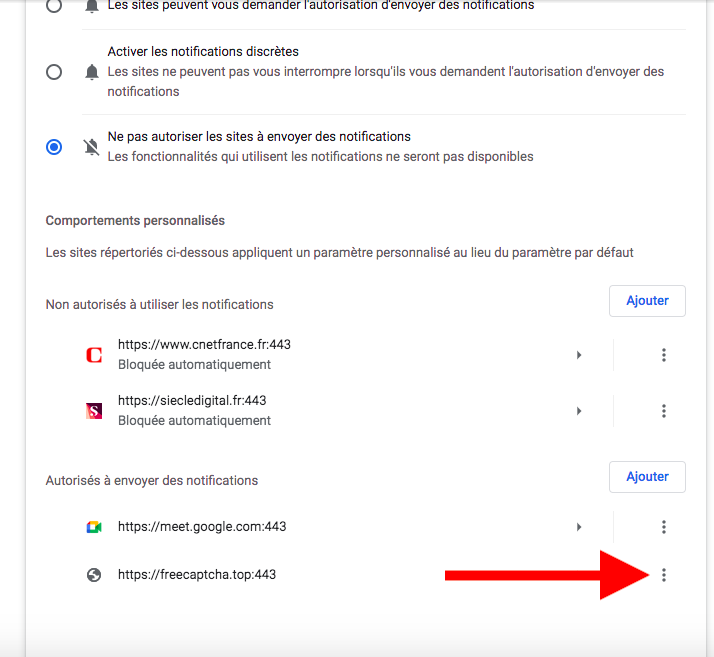Select 'Ne pas autoriser les sites' radio button
The height and width of the screenshot is (657, 714).
[x=54, y=147]
